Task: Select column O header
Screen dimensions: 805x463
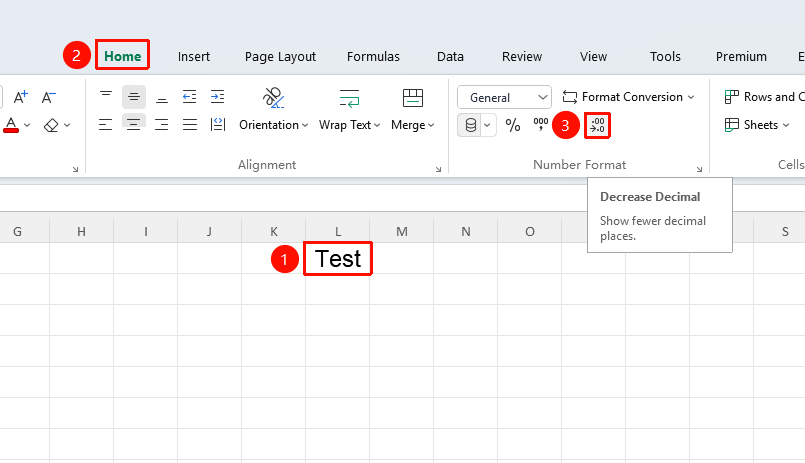Action: (530, 232)
